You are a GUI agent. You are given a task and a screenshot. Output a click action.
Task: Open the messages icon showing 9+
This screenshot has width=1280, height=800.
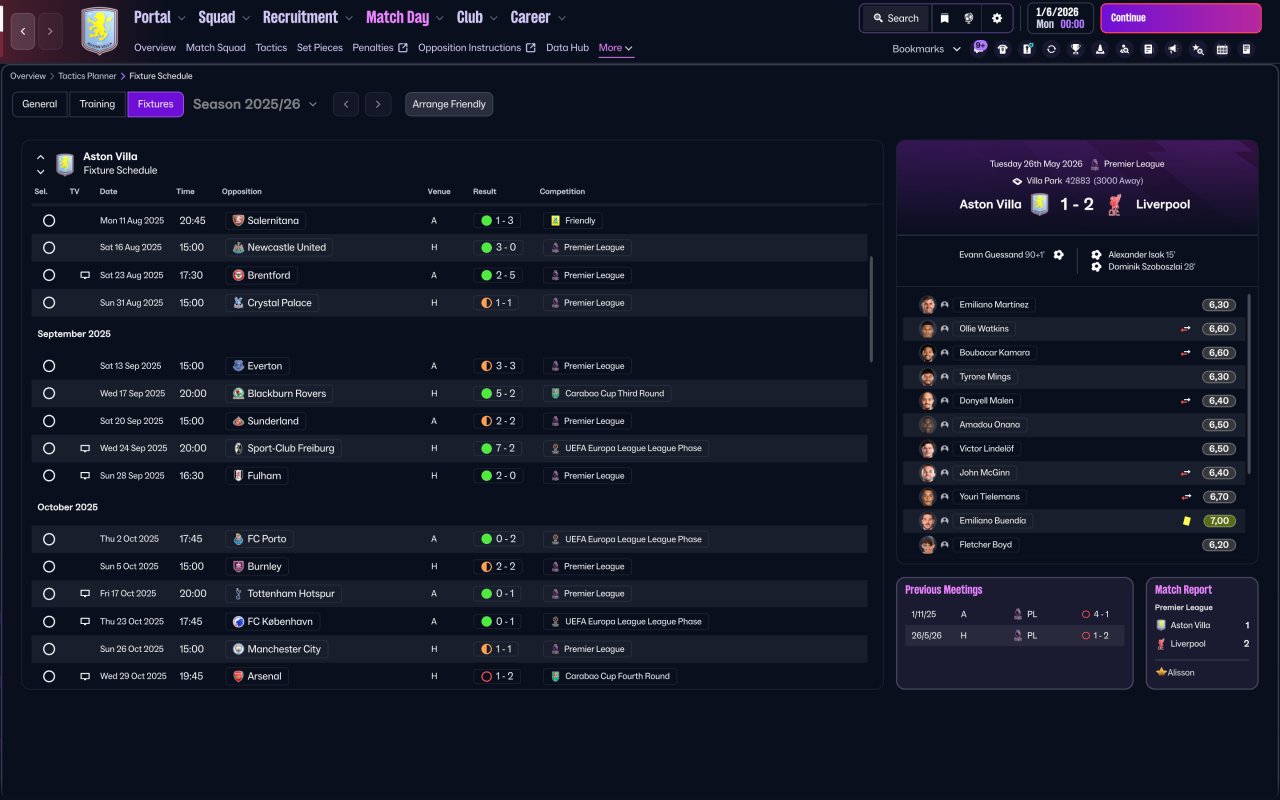[x=979, y=48]
